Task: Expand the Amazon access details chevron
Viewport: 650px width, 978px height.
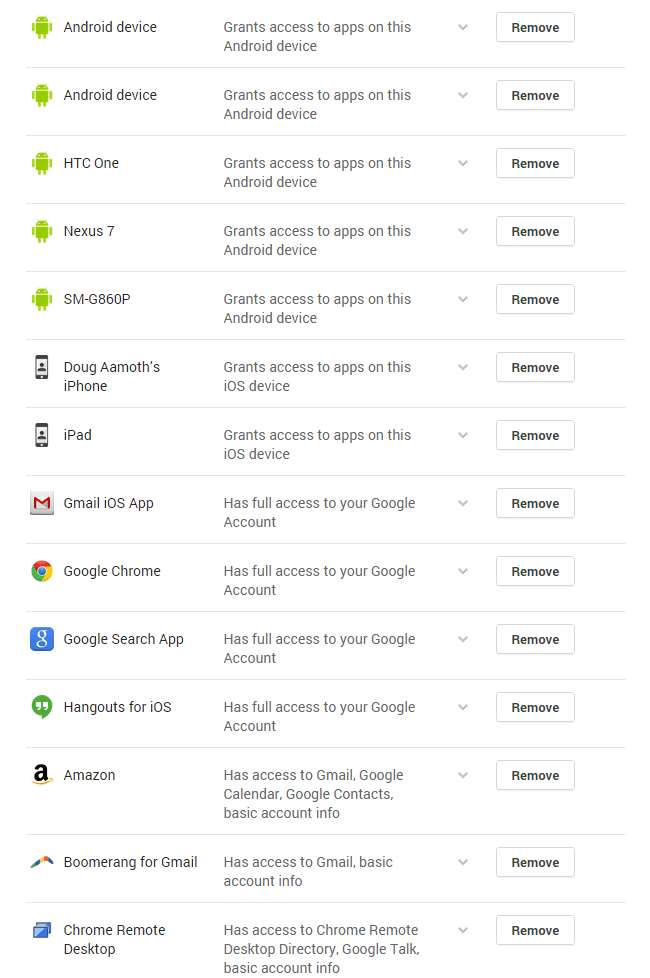Action: [x=463, y=775]
